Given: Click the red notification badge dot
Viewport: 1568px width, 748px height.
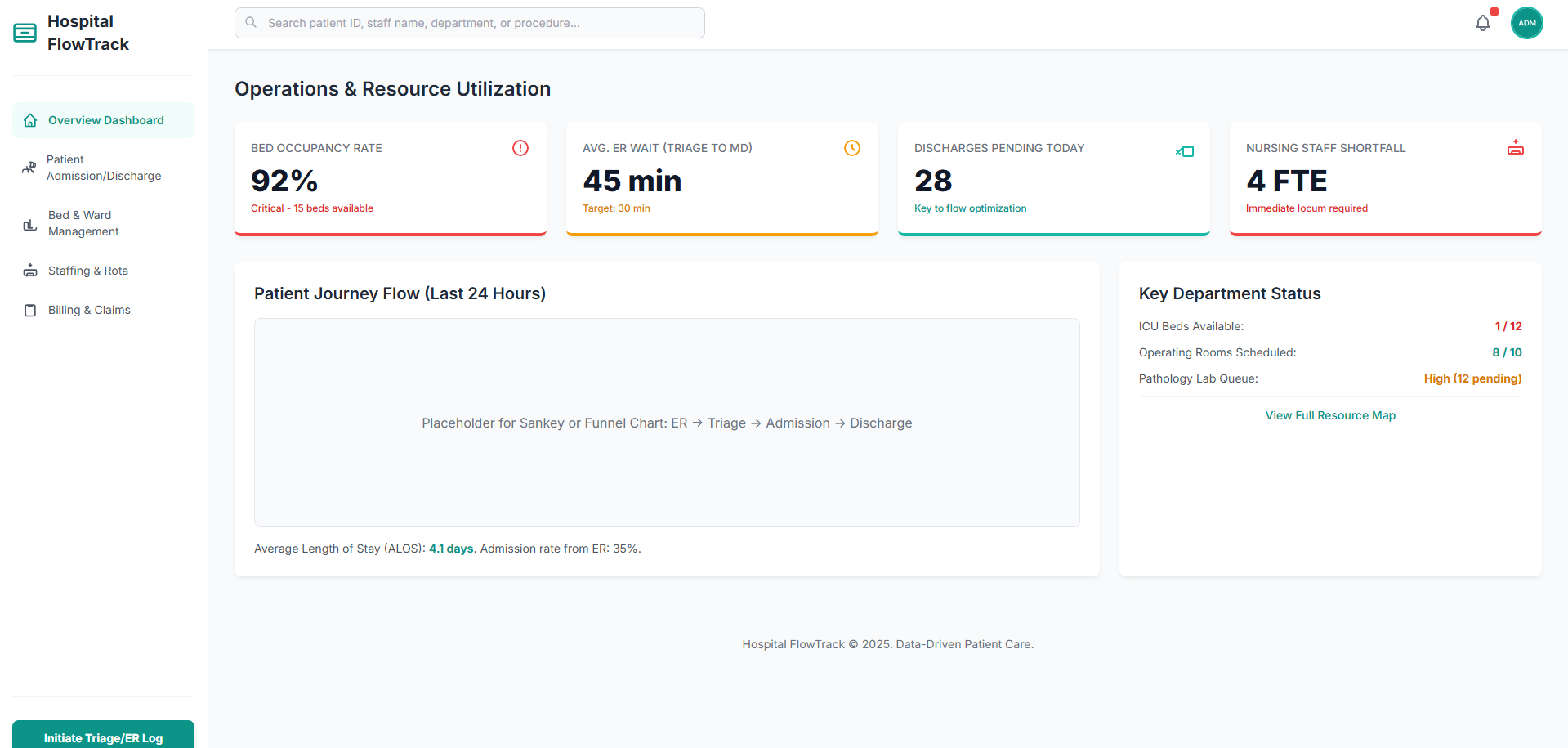Looking at the screenshot, I should [1494, 11].
